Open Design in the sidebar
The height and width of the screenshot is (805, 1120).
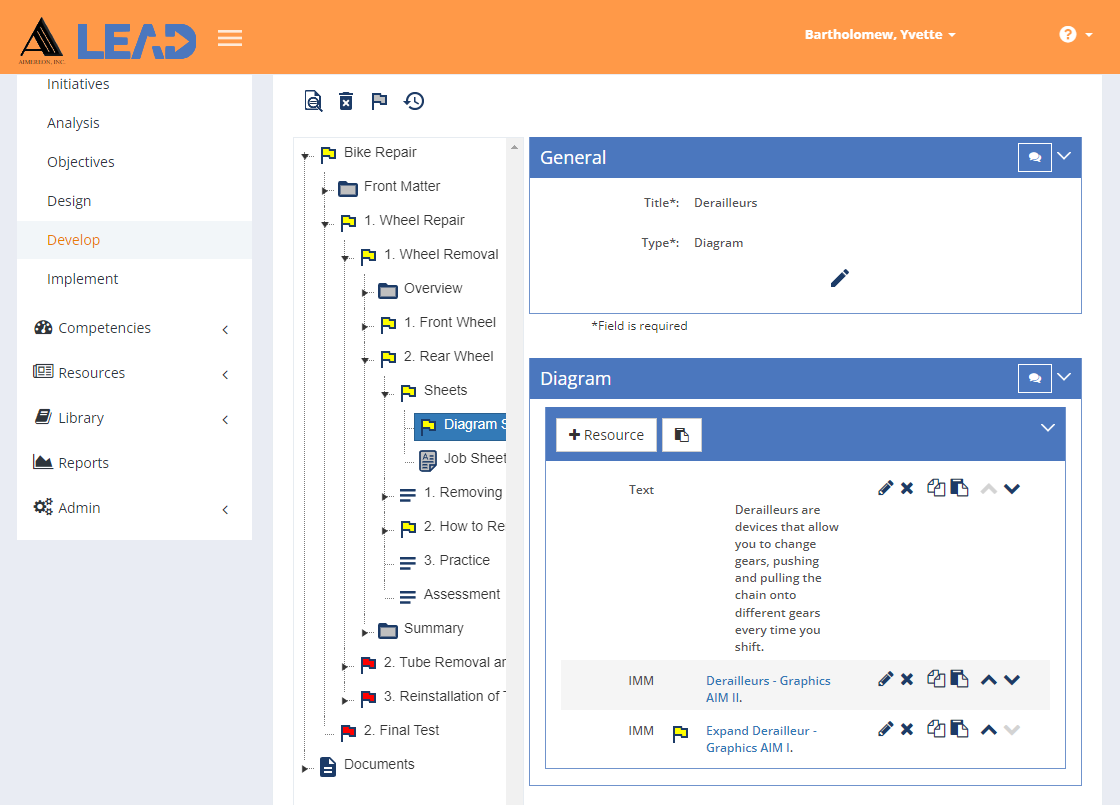coord(69,201)
